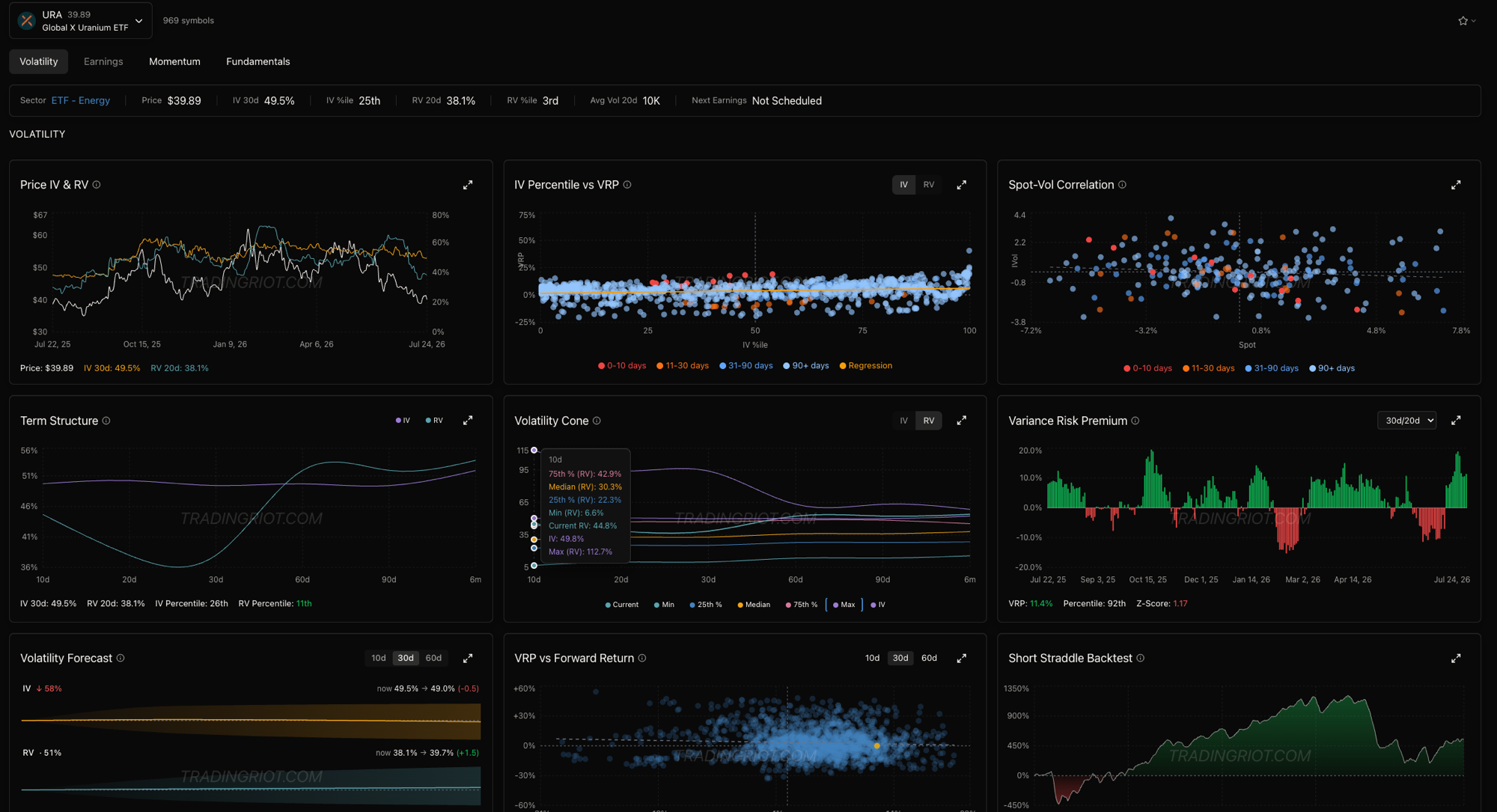Toggle Median in Volatility Cone legend
This screenshot has width=1497, height=812.
click(x=754, y=605)
